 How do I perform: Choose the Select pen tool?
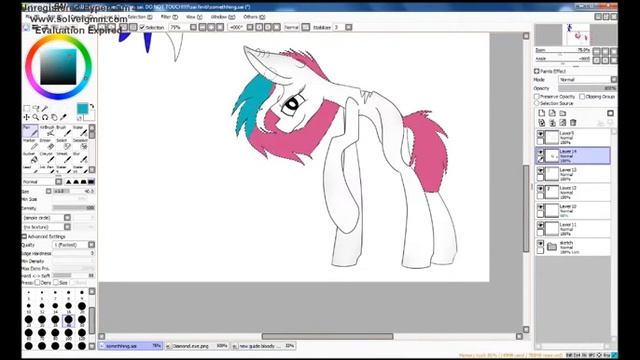[64, 144]
